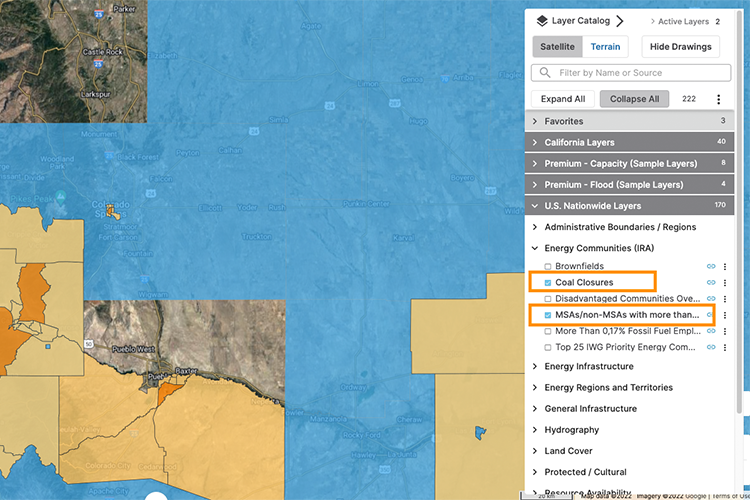Uncheck the Coal Closures layer

548,283
